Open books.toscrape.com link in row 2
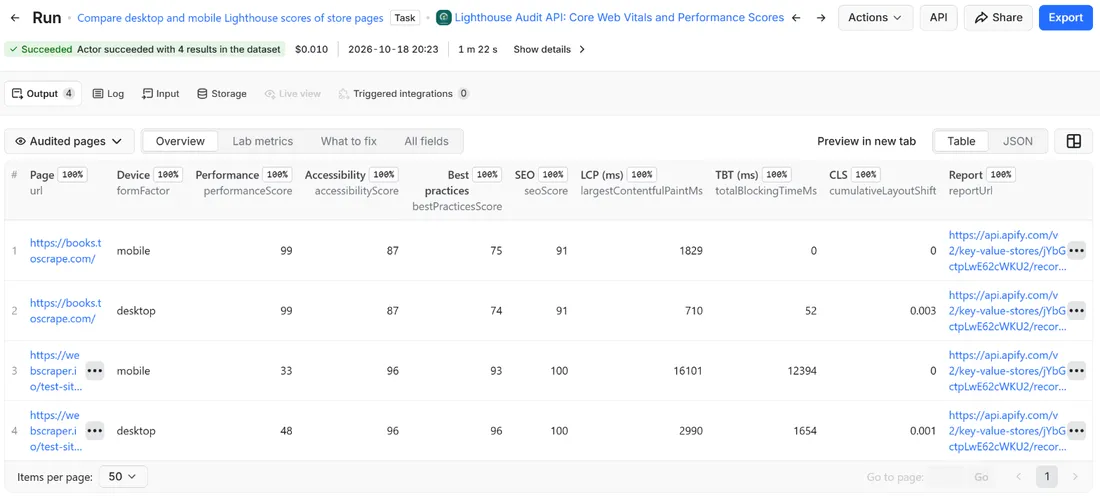Viewport: 1100px width, 497px height. (65, 310)
